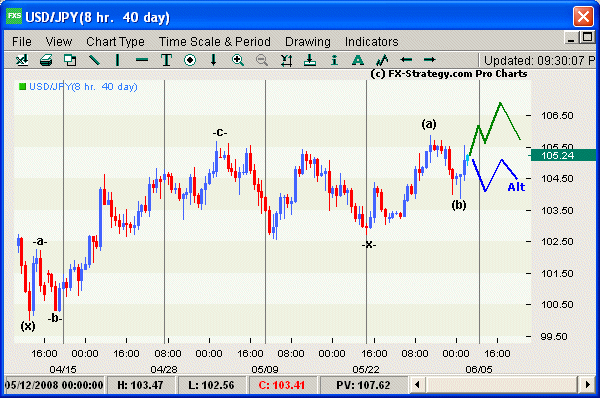Click the horizontal scrollbar track
Screen dimensions: 600x398
click(502, 384)
